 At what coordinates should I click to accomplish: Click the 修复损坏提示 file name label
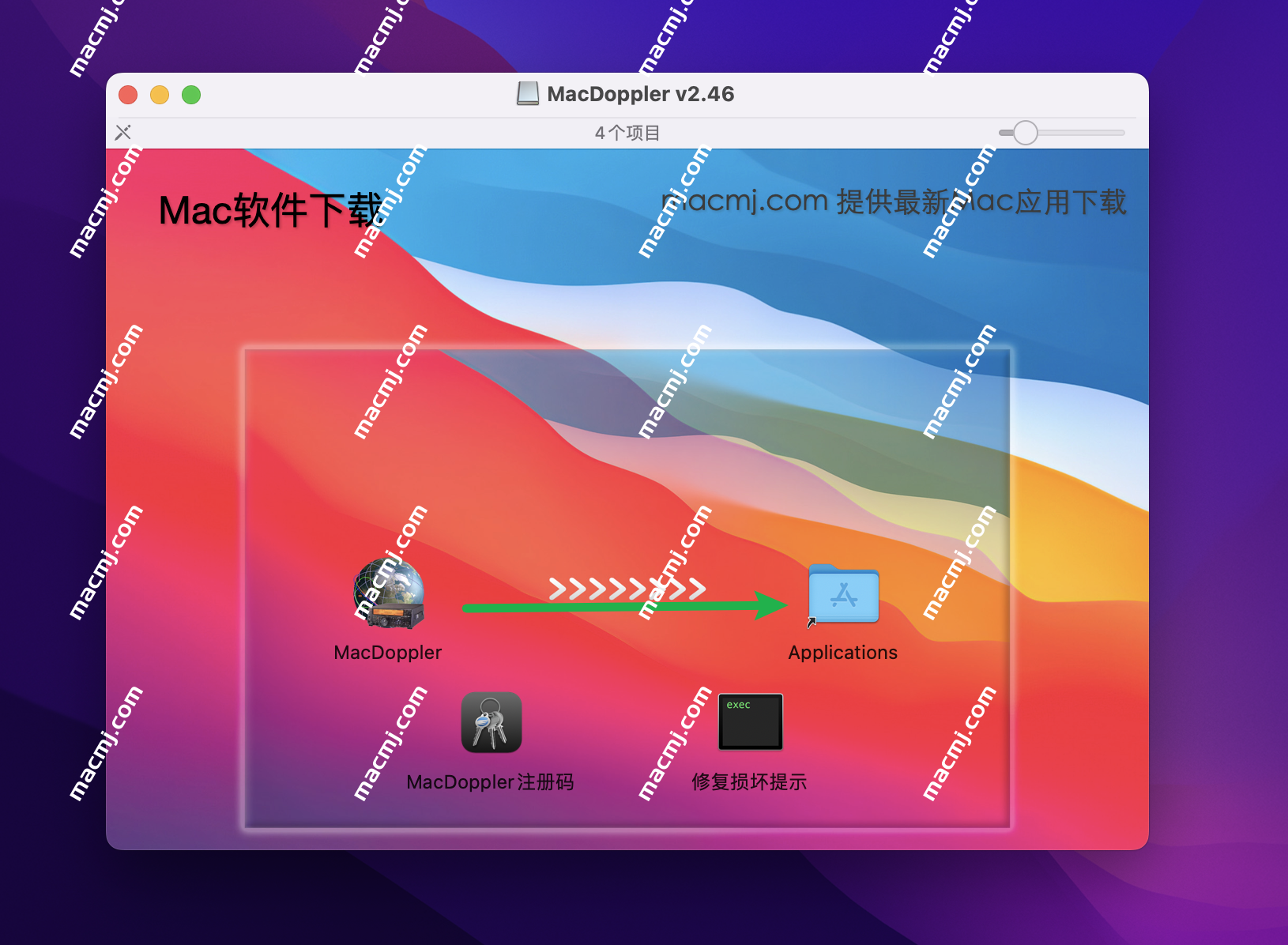pos(749,782)
